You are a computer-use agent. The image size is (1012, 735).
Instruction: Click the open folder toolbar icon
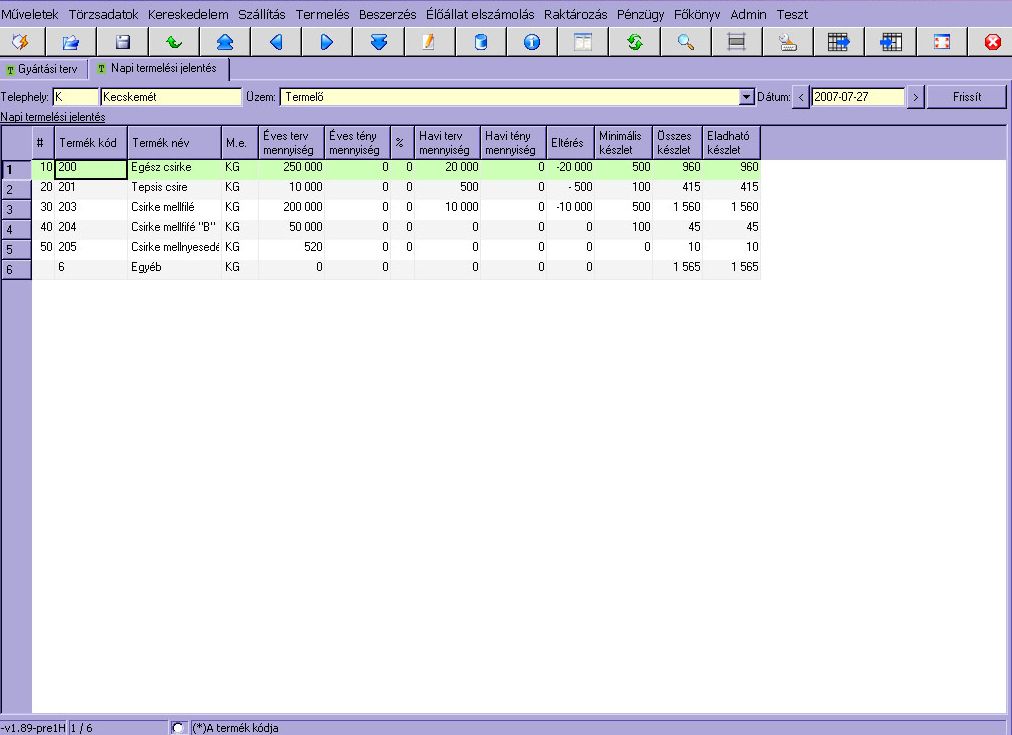click(71, 42)
